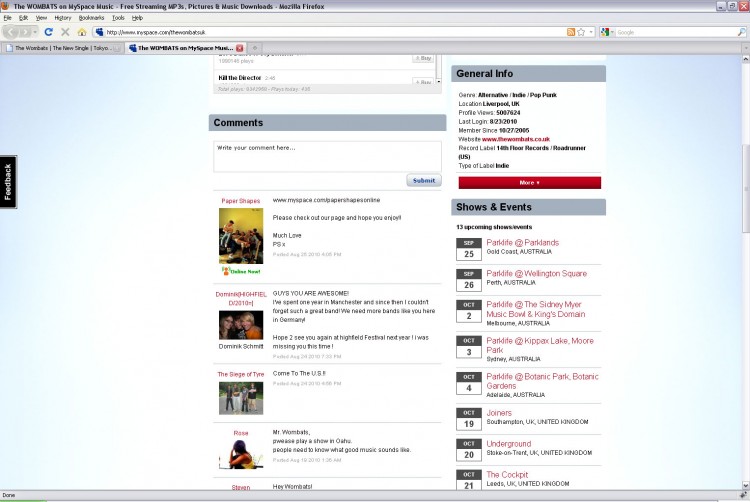This screenshot has height=502, width=750.
Task: Click into the Google search box
Action: coord(675,32)
